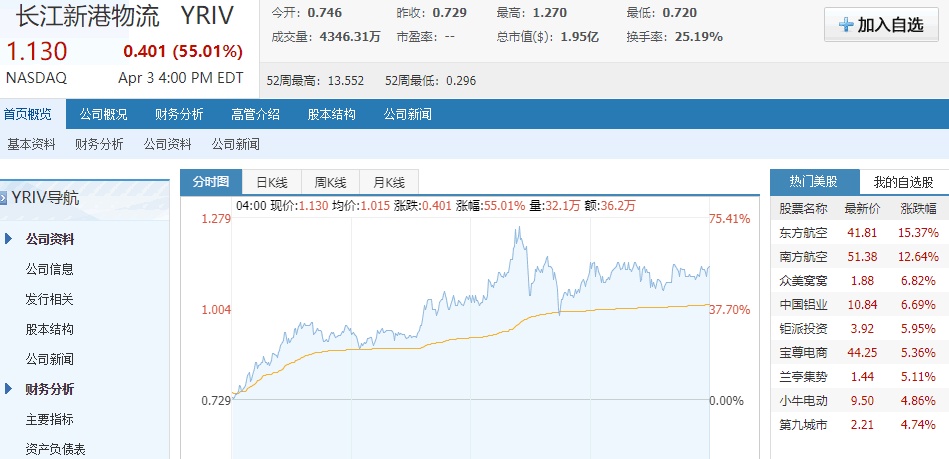Screen dimensions: 949x459
Task: Click the current price 1.130
Action: (x=37, y=52)
